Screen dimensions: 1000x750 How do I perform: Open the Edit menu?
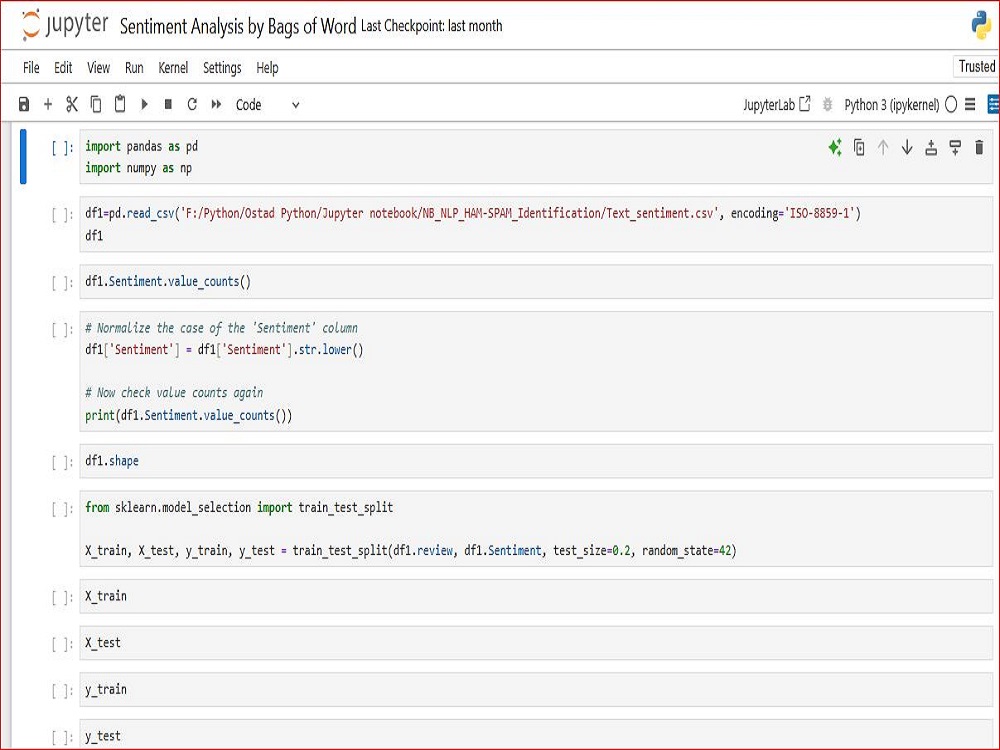(x=63, y=68)
